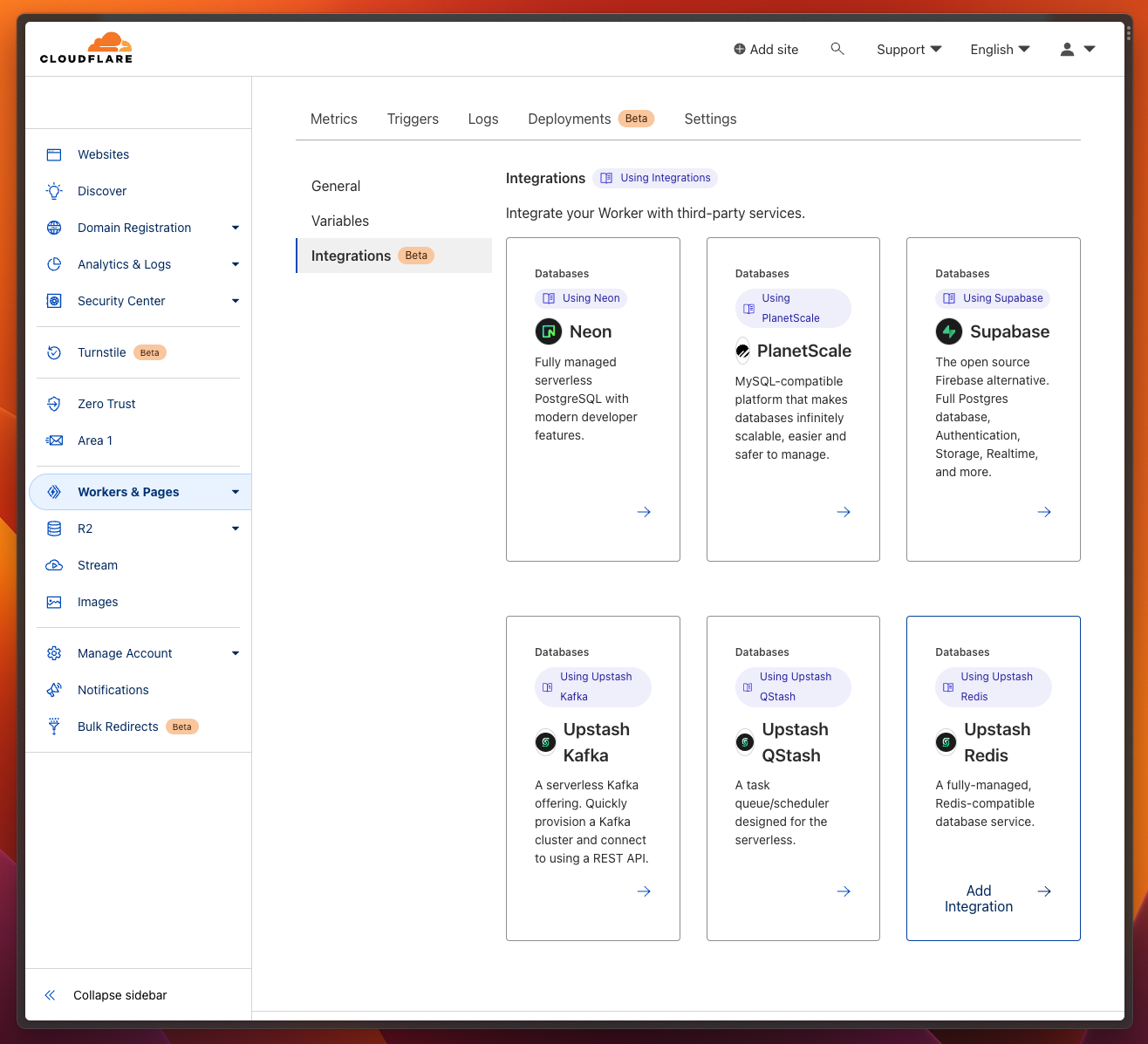Expand the Manage Account section

tap(235, 653)
